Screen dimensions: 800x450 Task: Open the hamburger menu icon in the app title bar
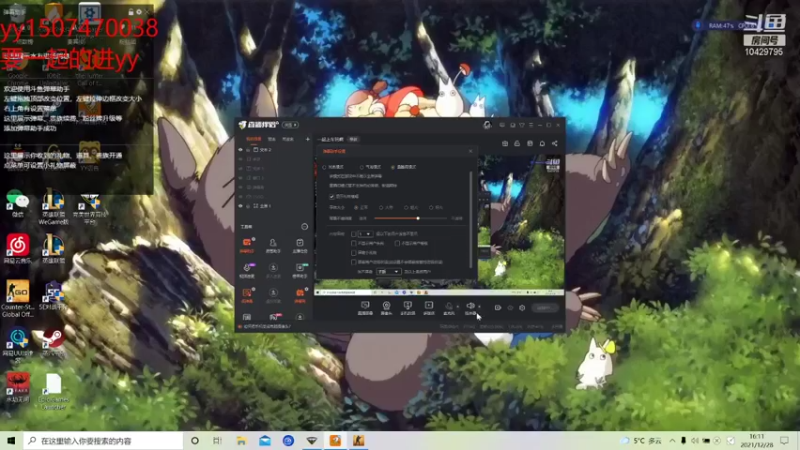click(x=531, y=125)
